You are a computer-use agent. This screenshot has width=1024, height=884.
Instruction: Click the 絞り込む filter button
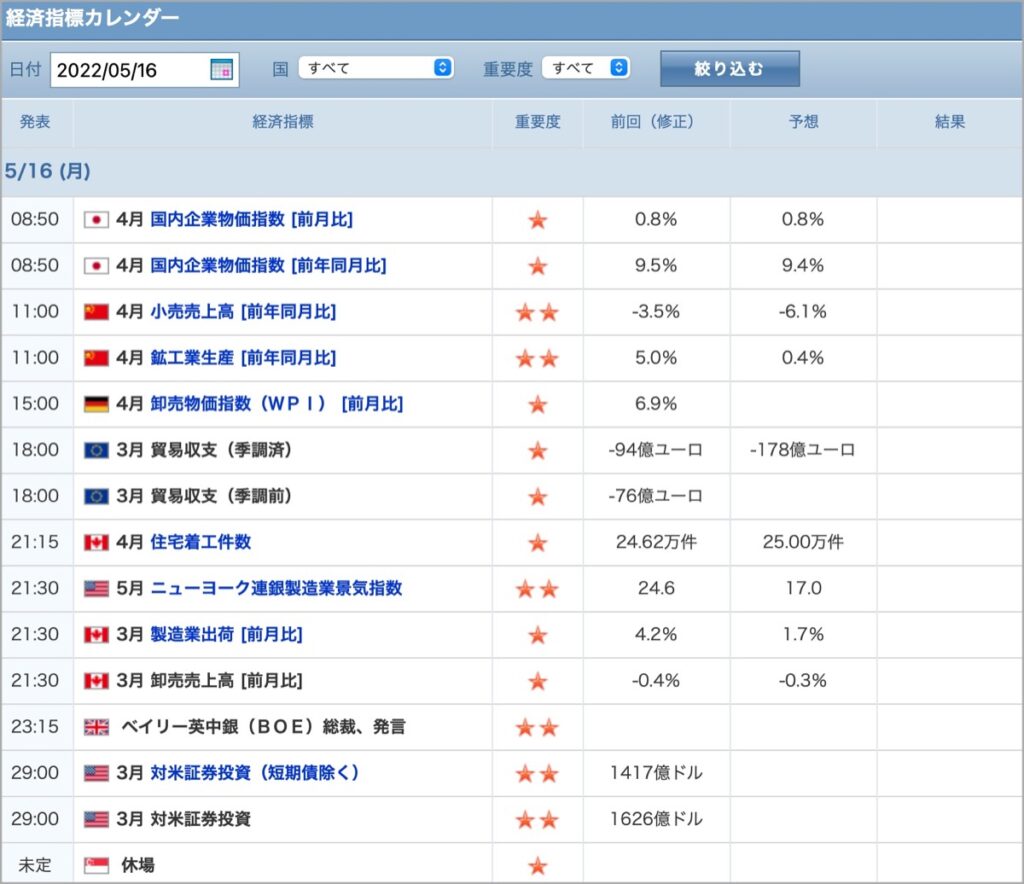(729, 69)
